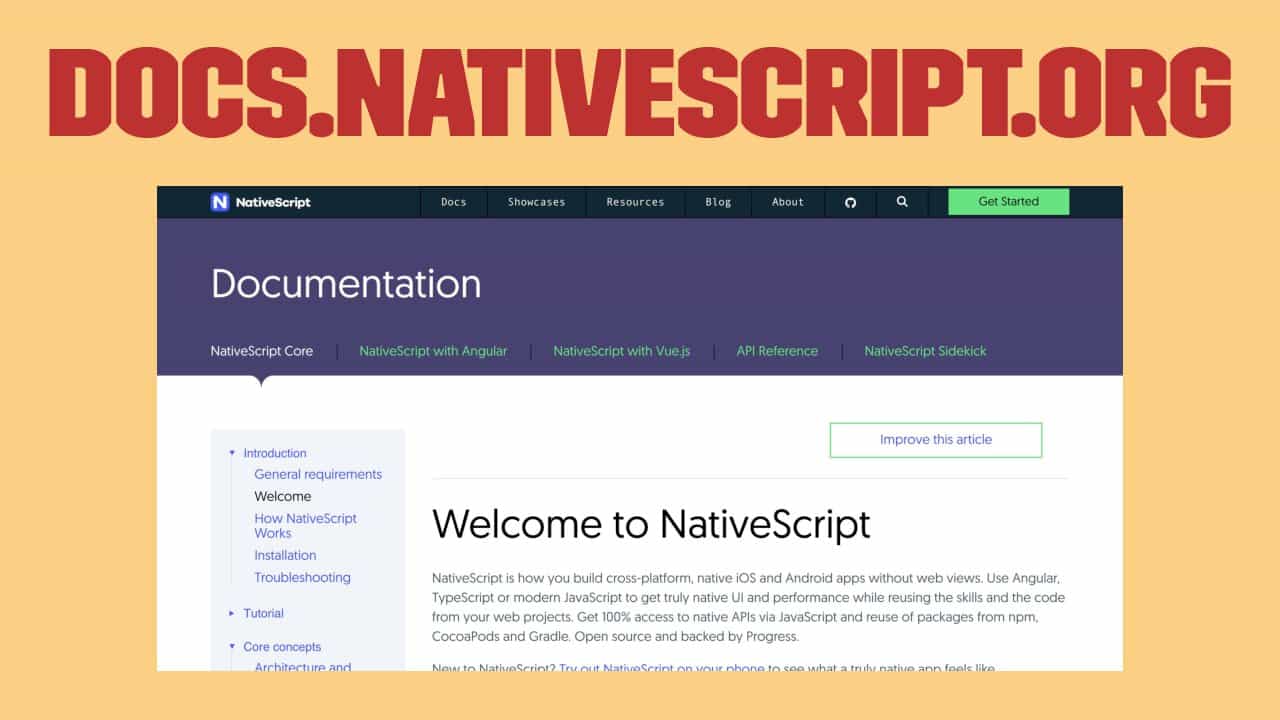Open the Showcases menu item
Viewport: 1280px width, 720px height.
click(x=536, y=202)
